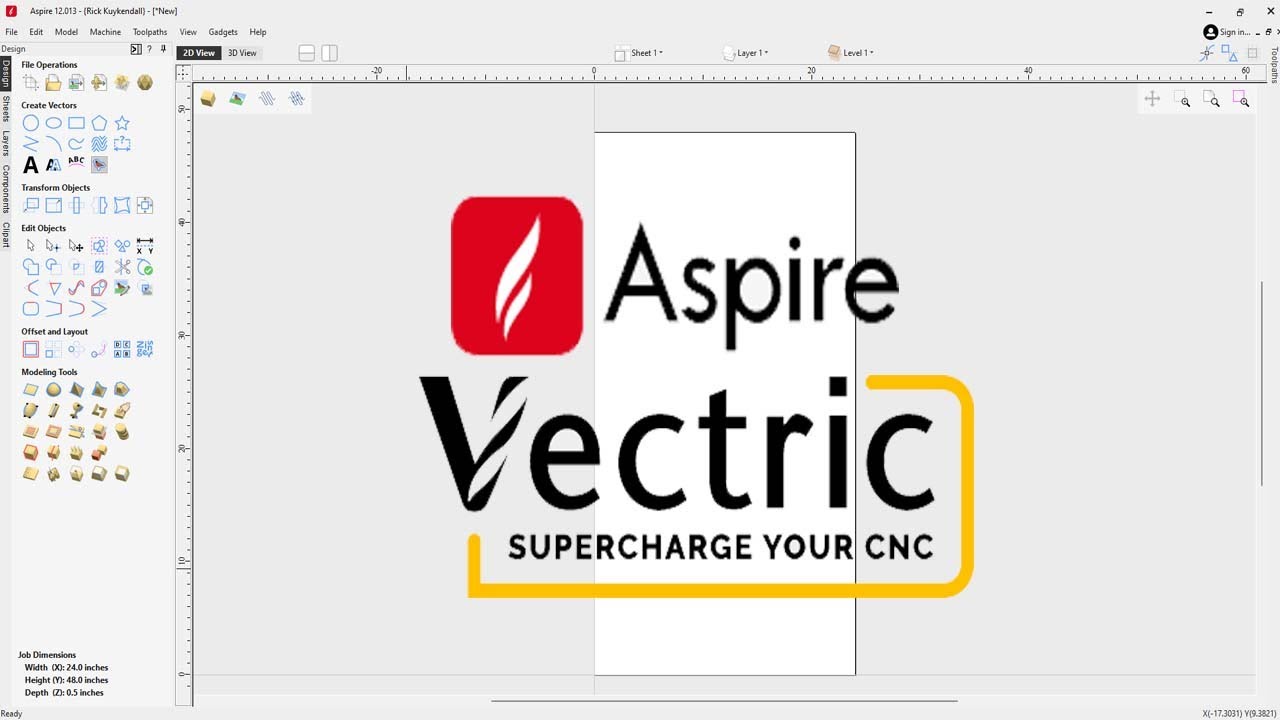Open the File menu
This screenshot has width=1280, height=720.
[x=12, y=32]
